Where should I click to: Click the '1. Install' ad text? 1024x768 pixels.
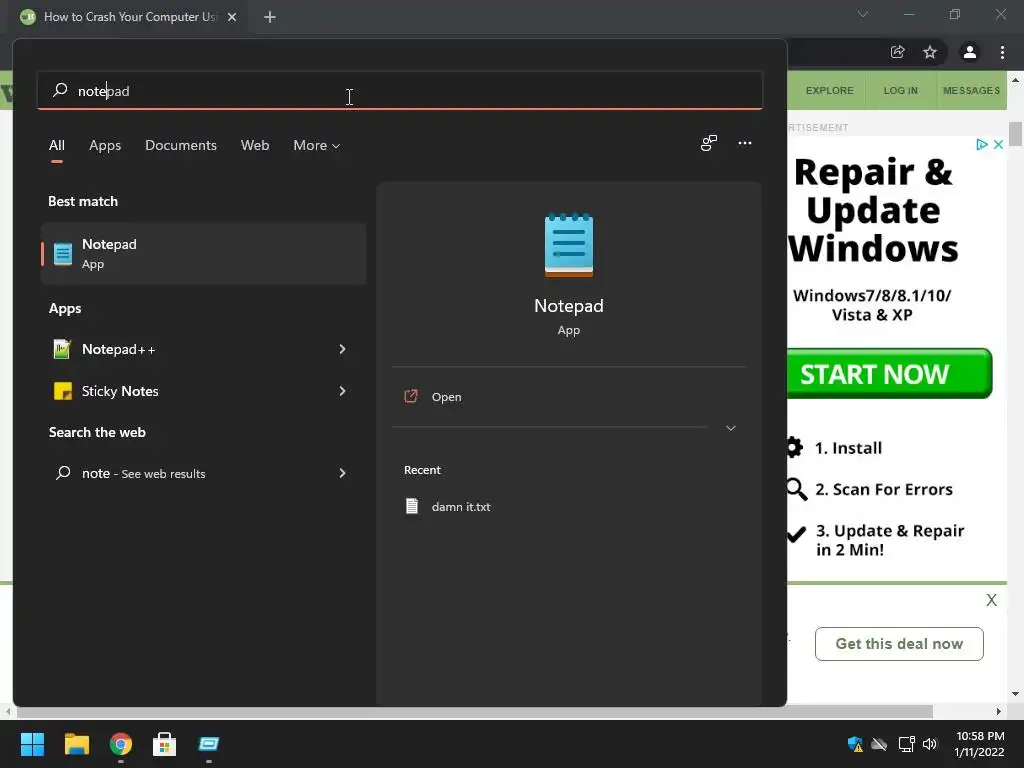point(848,448)
